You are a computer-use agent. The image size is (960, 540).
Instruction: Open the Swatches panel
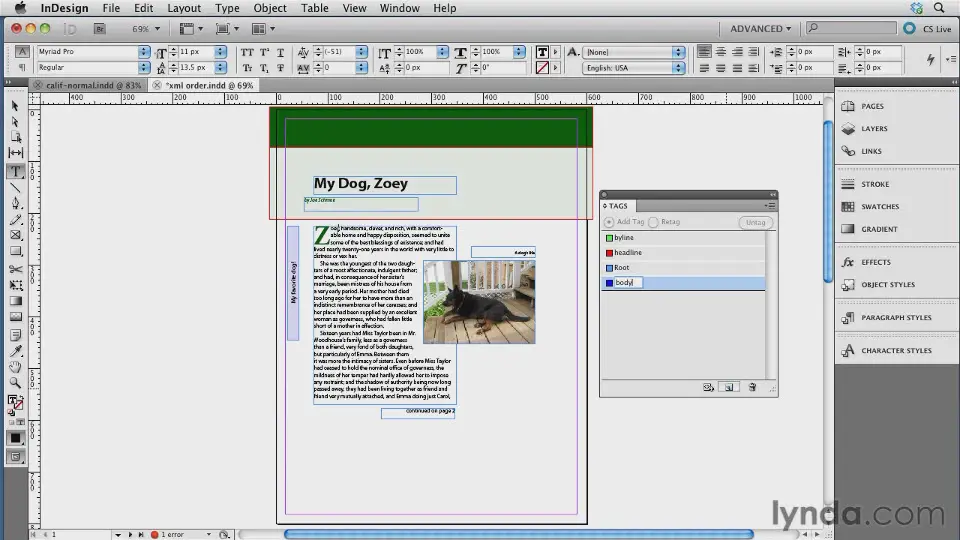(880, 207)
